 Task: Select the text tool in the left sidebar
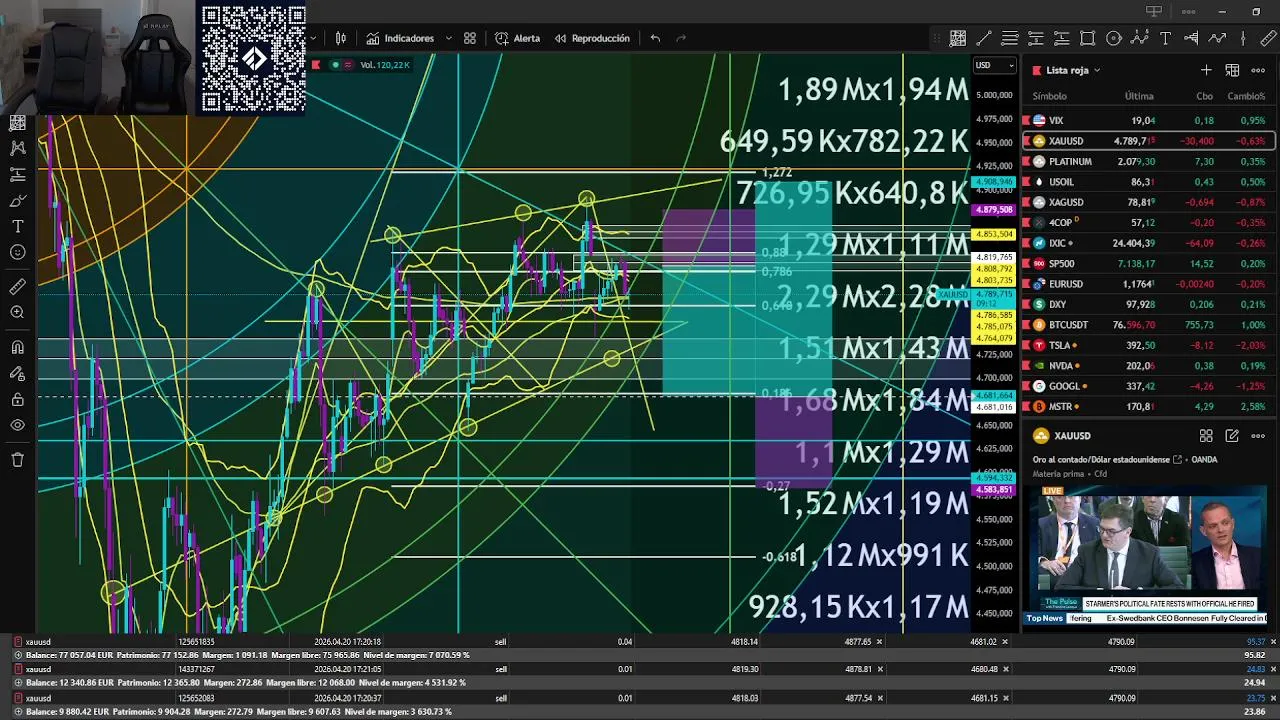[17, 226]
